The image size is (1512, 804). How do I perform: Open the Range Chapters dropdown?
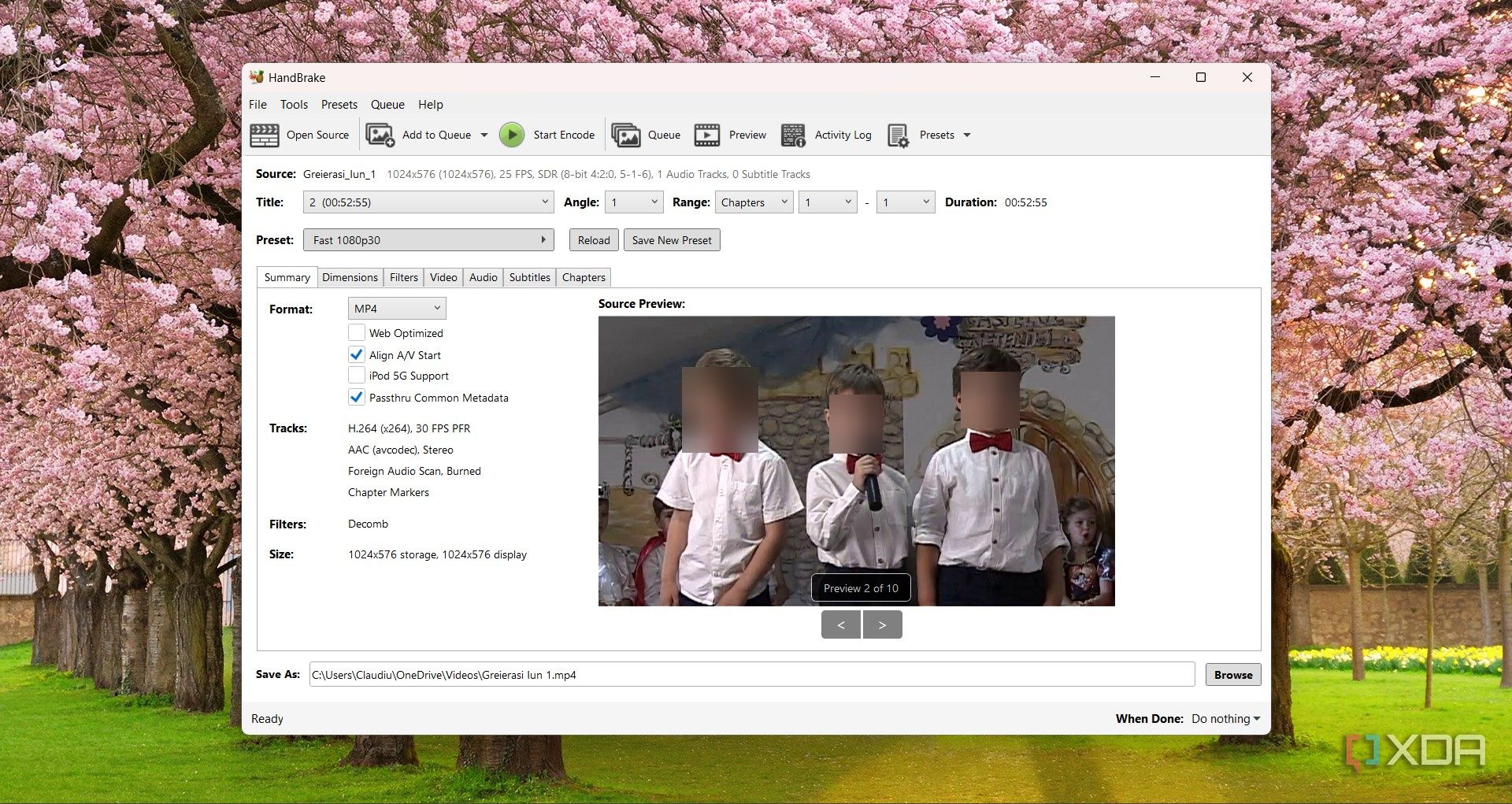pyautogui.click(x=754, y=202)
